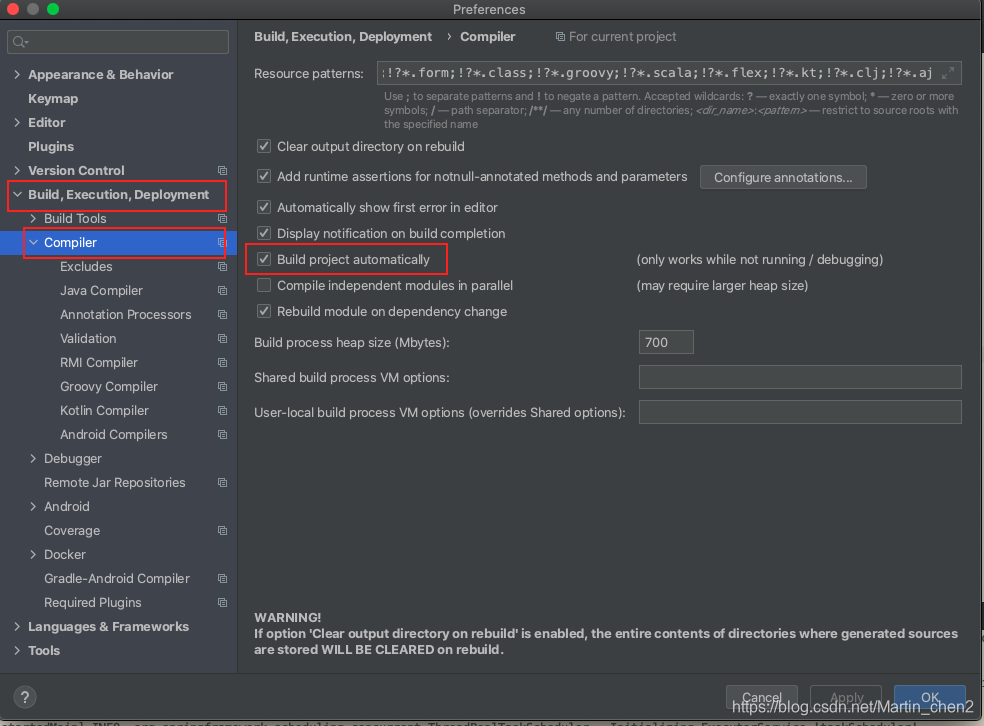Click the Apply button
This screenshot has width=984, height=726.
[x=845, y=697]
